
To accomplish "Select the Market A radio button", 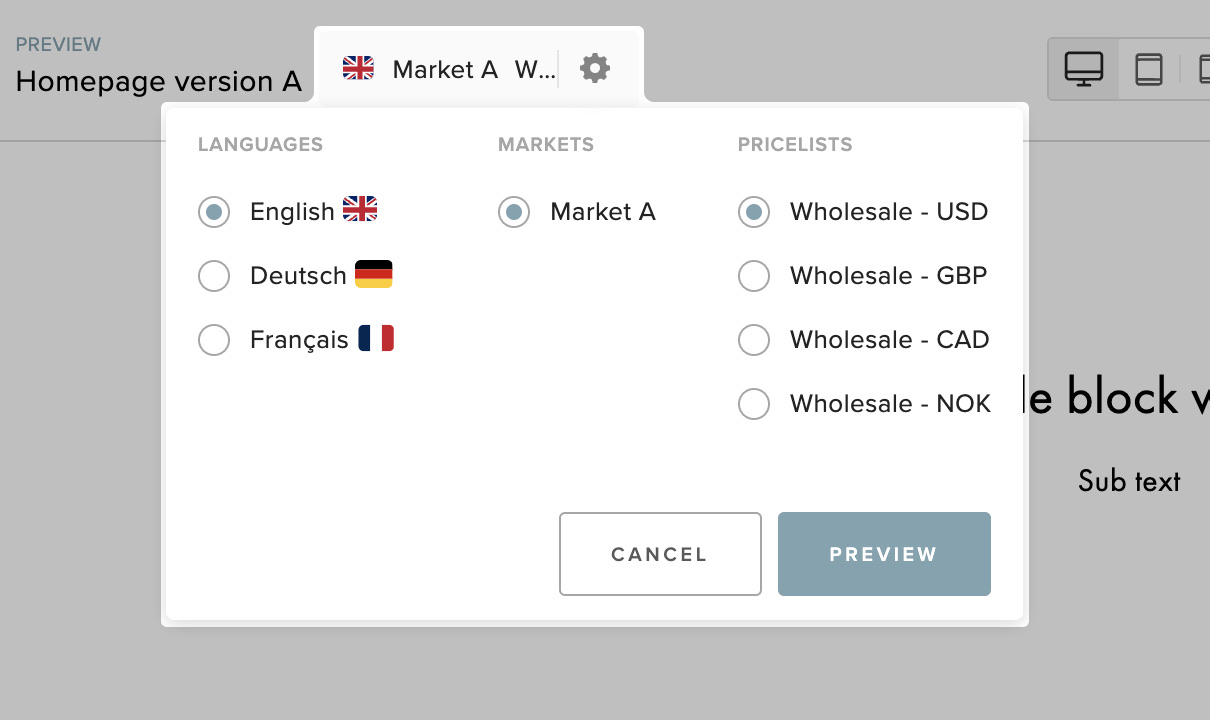I will [514, 212].
